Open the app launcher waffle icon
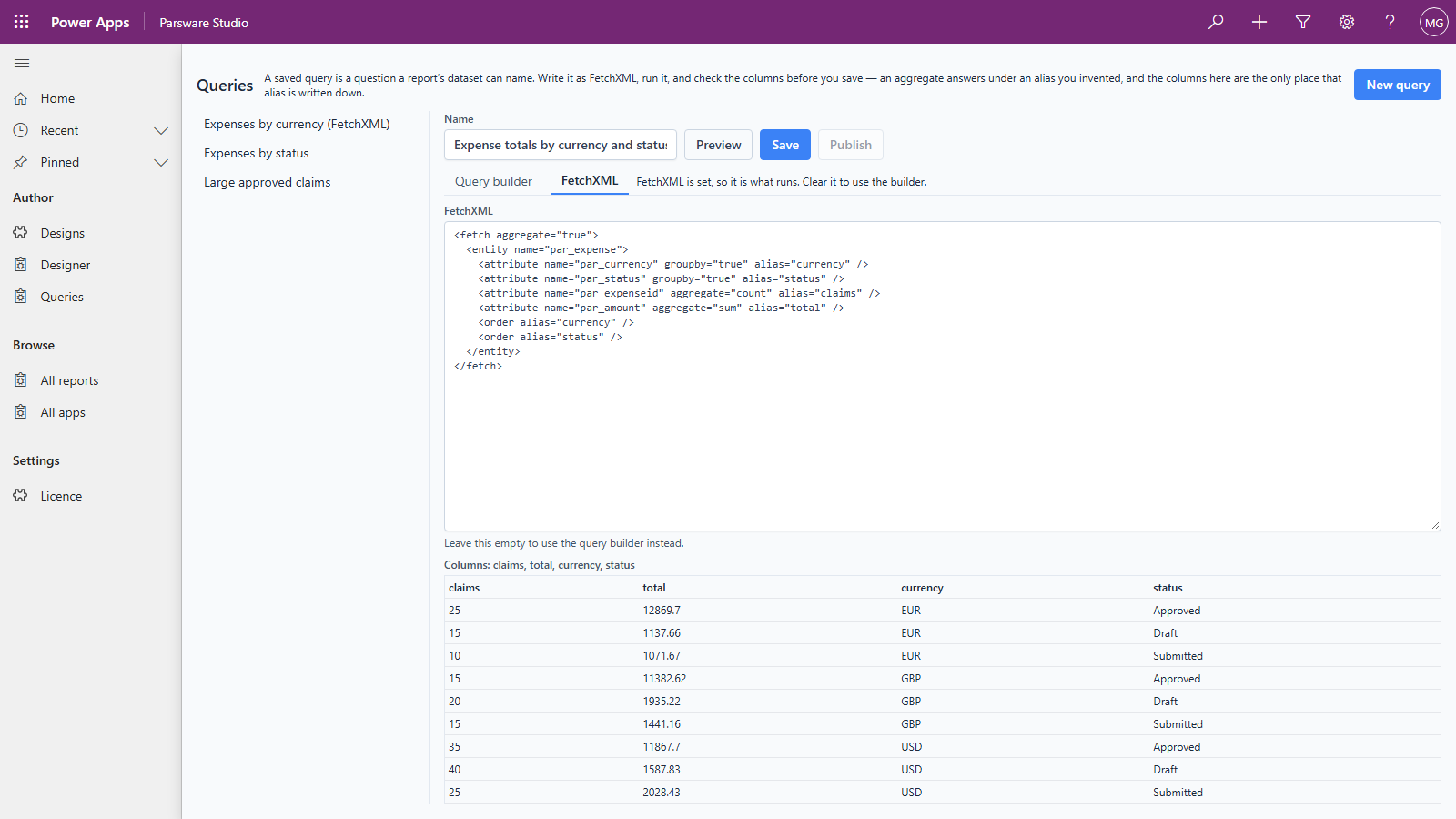 (22, 22)
